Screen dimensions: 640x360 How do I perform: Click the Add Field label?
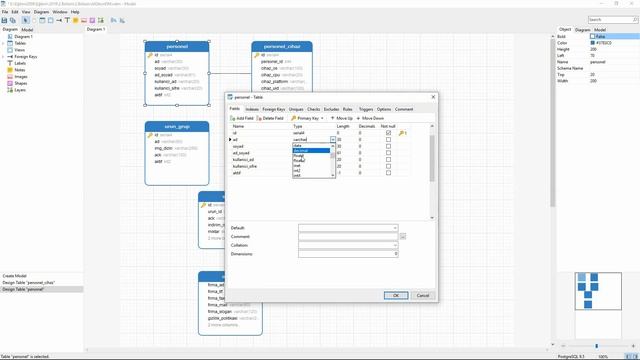click(245, 118)
